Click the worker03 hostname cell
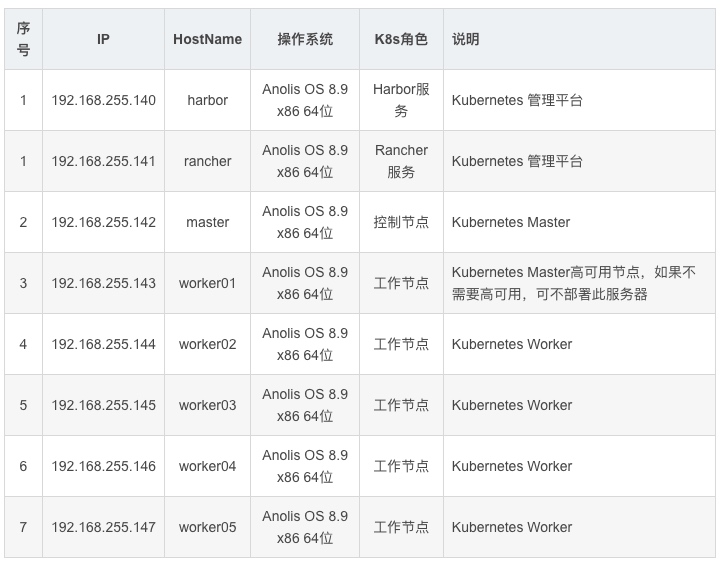Image resolution: width=724 pixels, height=569 pixels. click(207, 405)
